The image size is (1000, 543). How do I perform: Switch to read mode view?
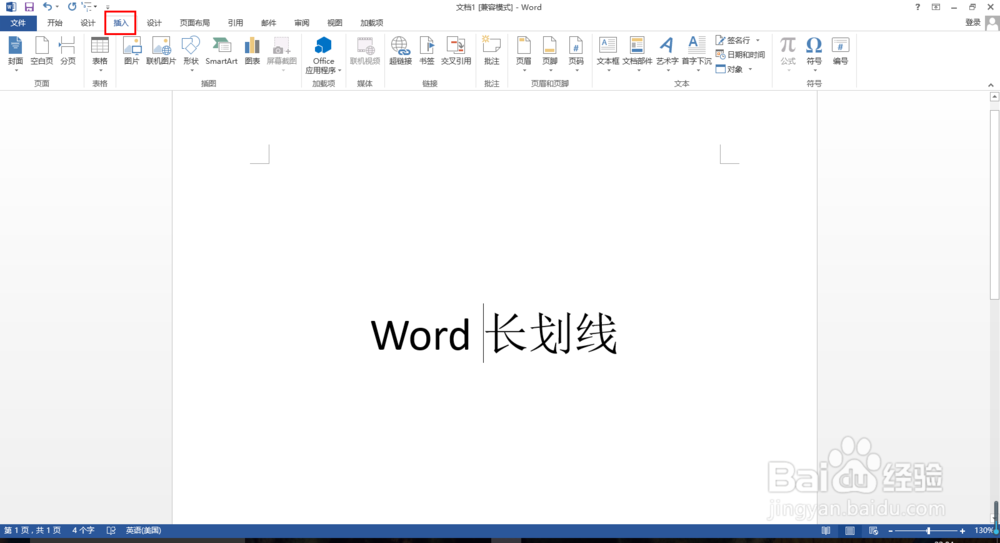pyautogui.click(x=826, y=530)
